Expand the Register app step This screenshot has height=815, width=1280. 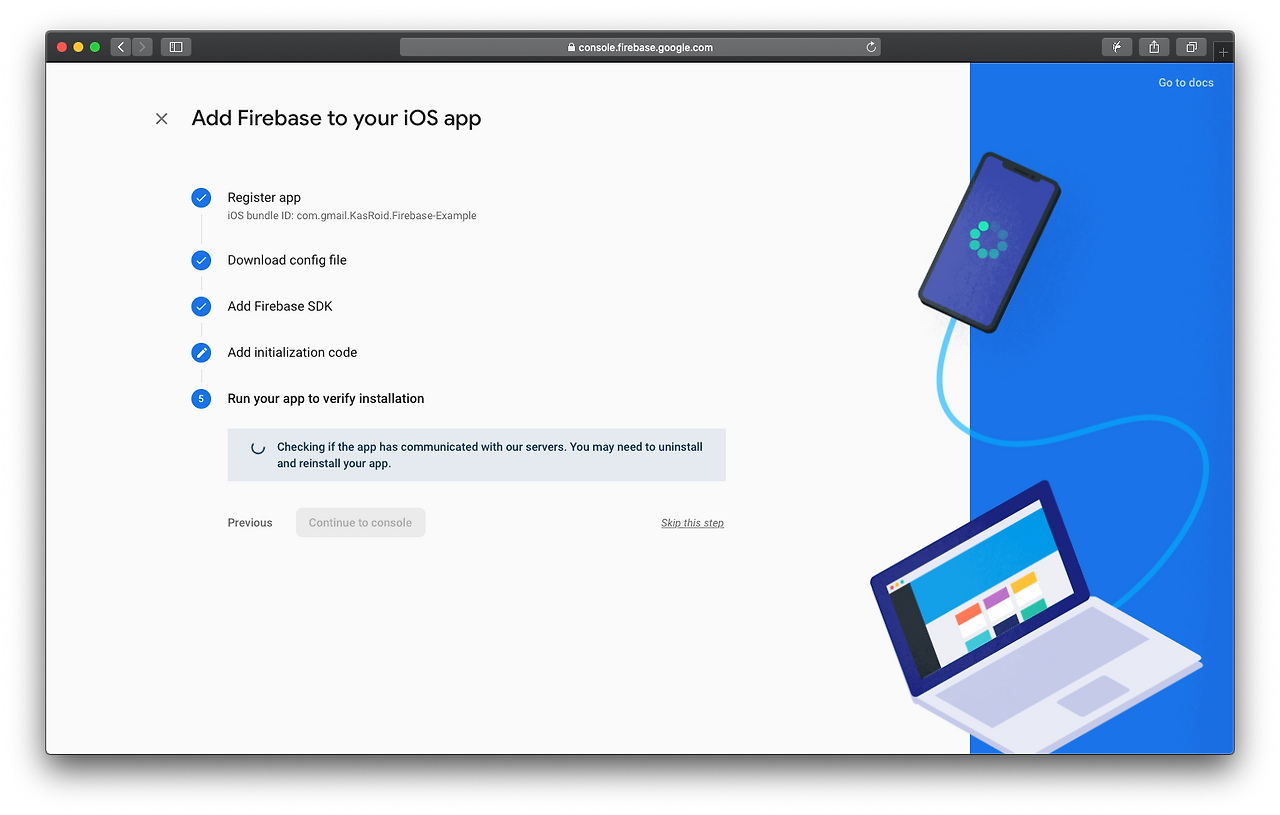pos(264,198)
